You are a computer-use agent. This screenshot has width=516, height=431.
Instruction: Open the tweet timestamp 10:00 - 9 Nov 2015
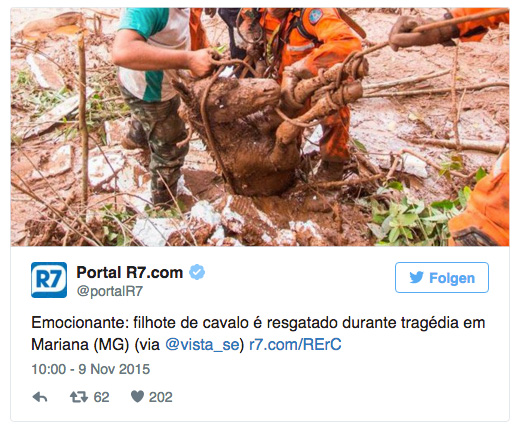[x=91, y=369]
